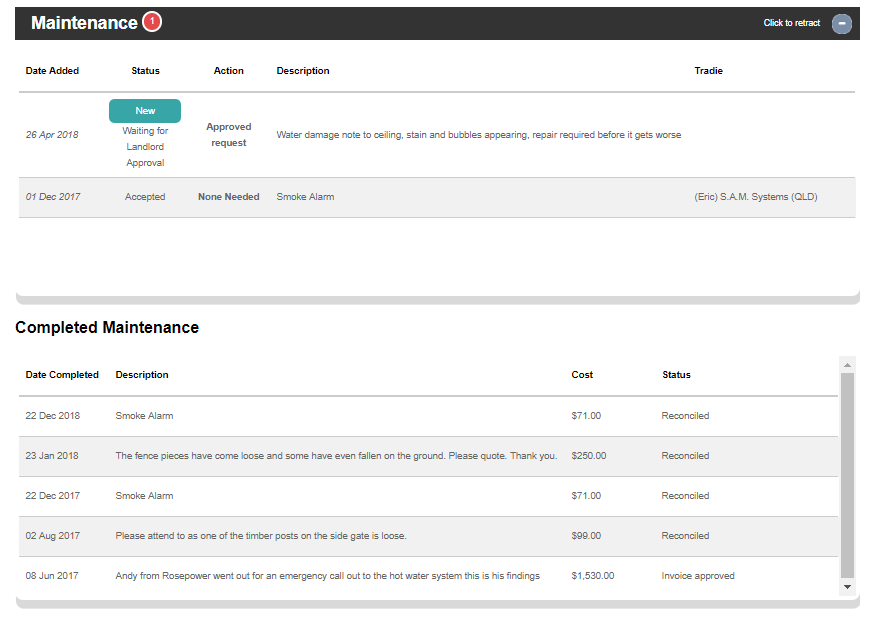Open (Eric) S.A.M. Systems (QLD) tradie
The width and height of the screenshot is (872, 619).
756,197
